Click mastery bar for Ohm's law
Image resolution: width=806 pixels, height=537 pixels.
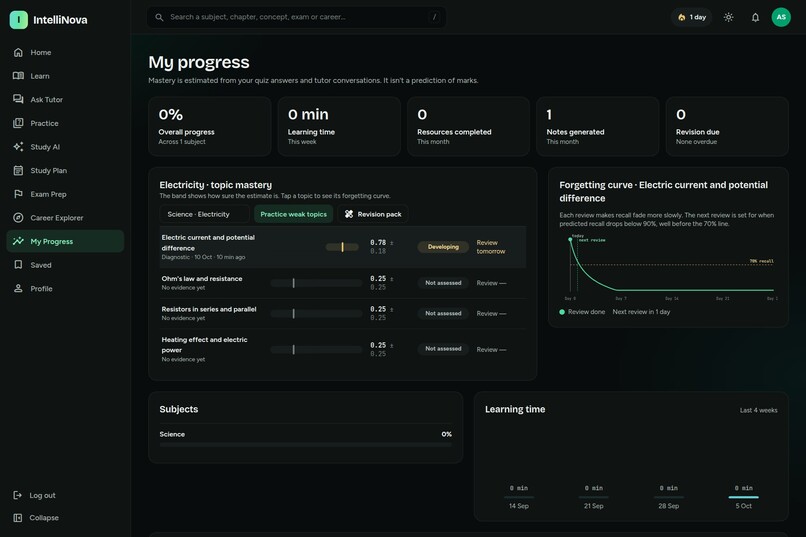click(x=316, y=283)
